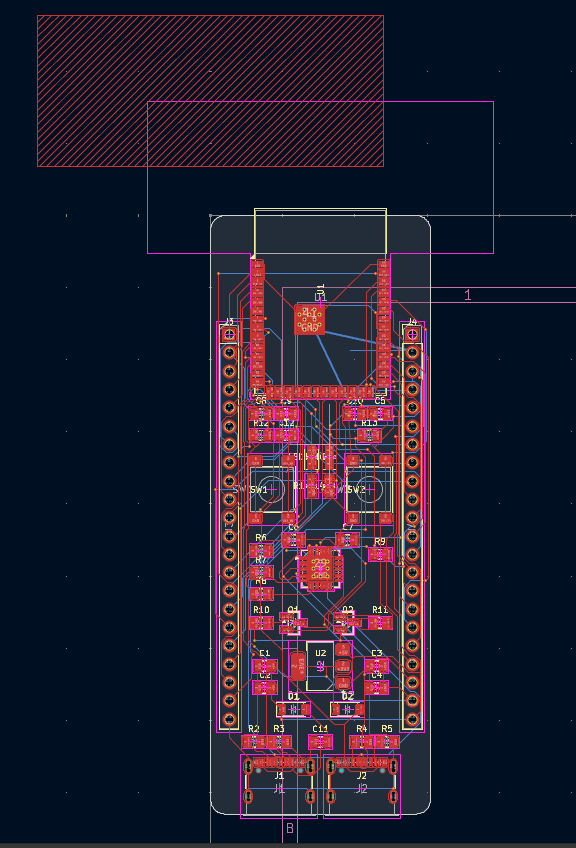Select the QFN chip with center pad 29
Viewport: 576px width, 848px height.
pos(320,568)
